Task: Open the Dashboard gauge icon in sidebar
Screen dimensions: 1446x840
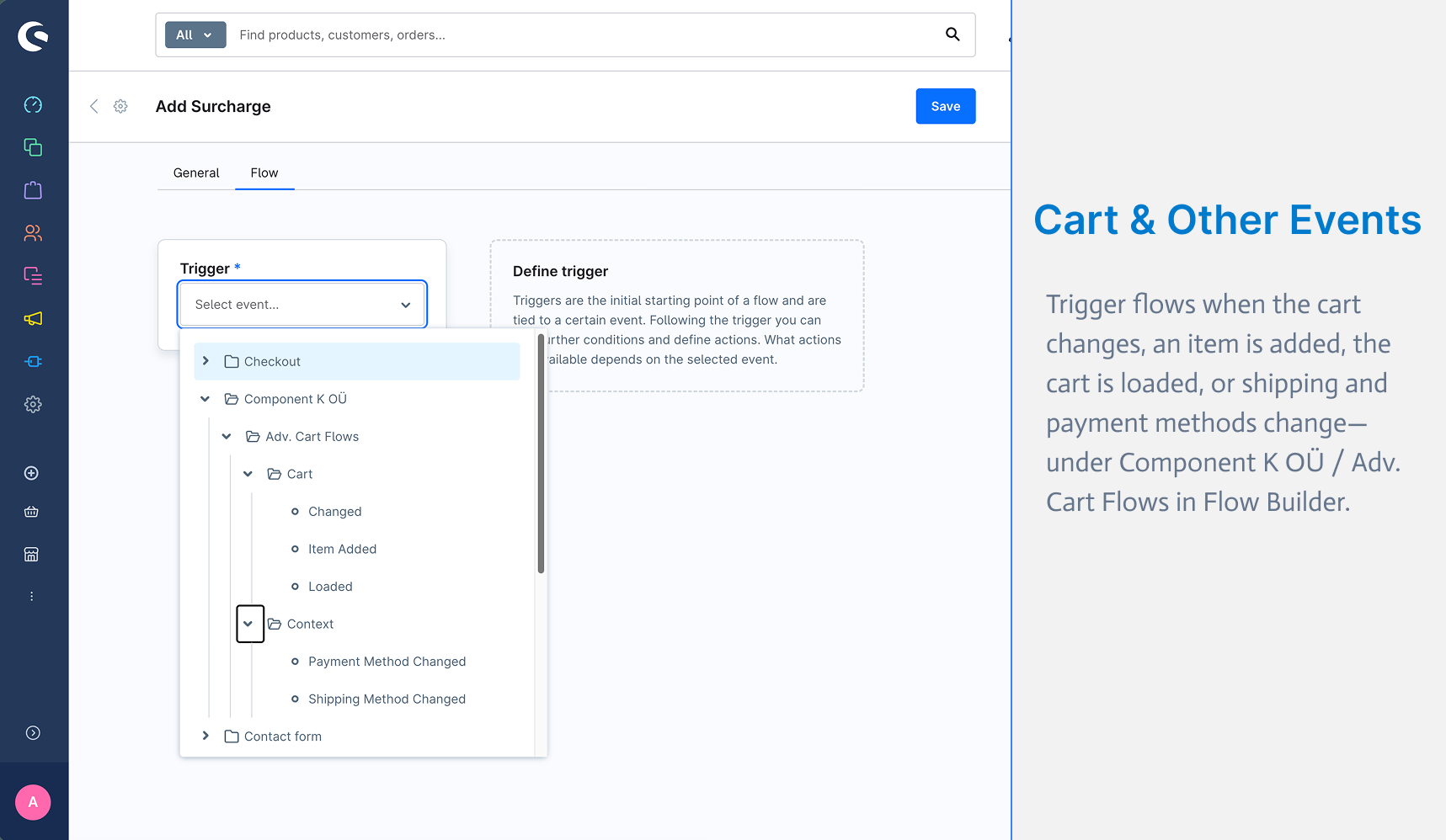Action: [x=33, y=104]
